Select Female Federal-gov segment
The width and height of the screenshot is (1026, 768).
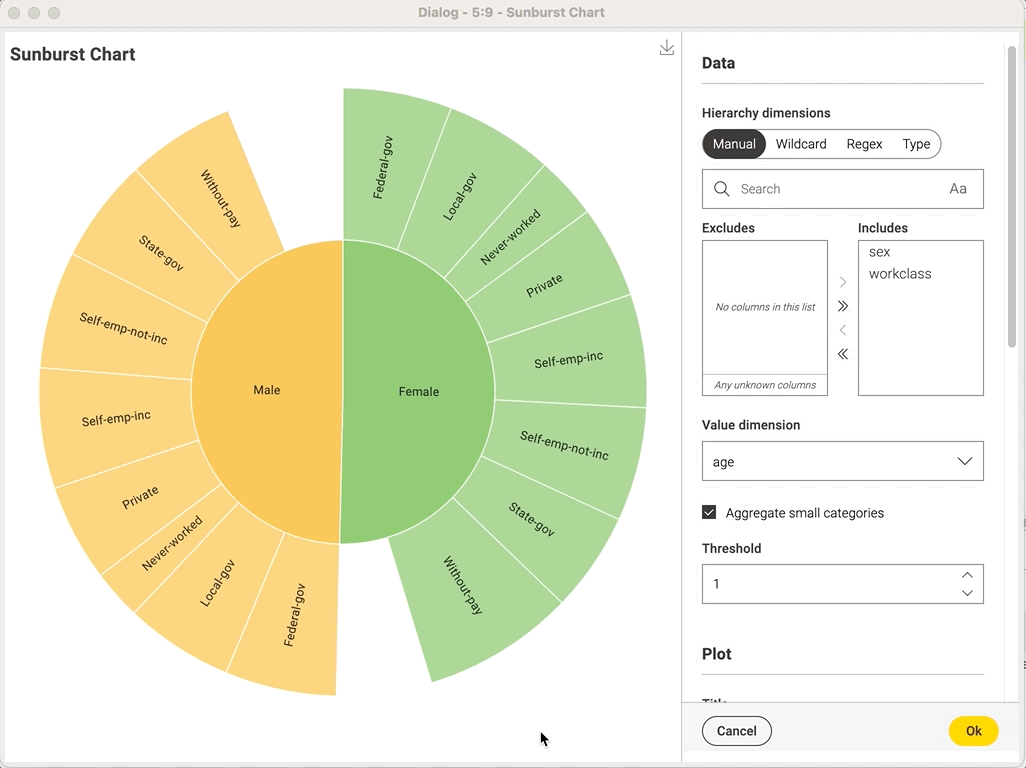pos(383,167)
